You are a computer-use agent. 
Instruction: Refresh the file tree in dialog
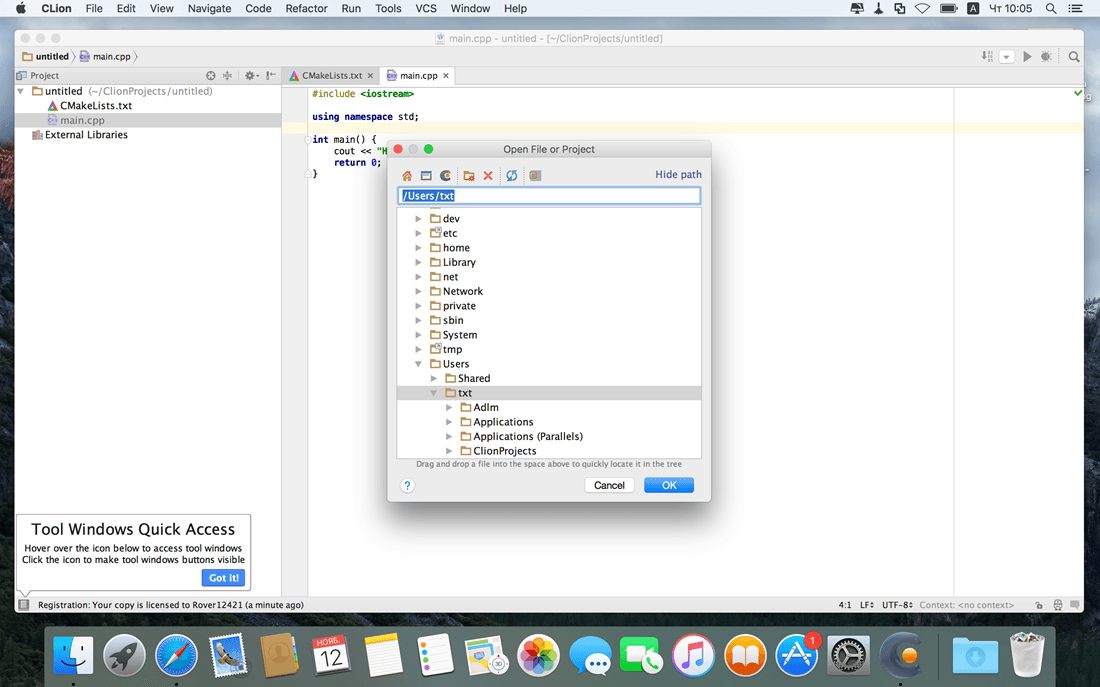(511, 175)
